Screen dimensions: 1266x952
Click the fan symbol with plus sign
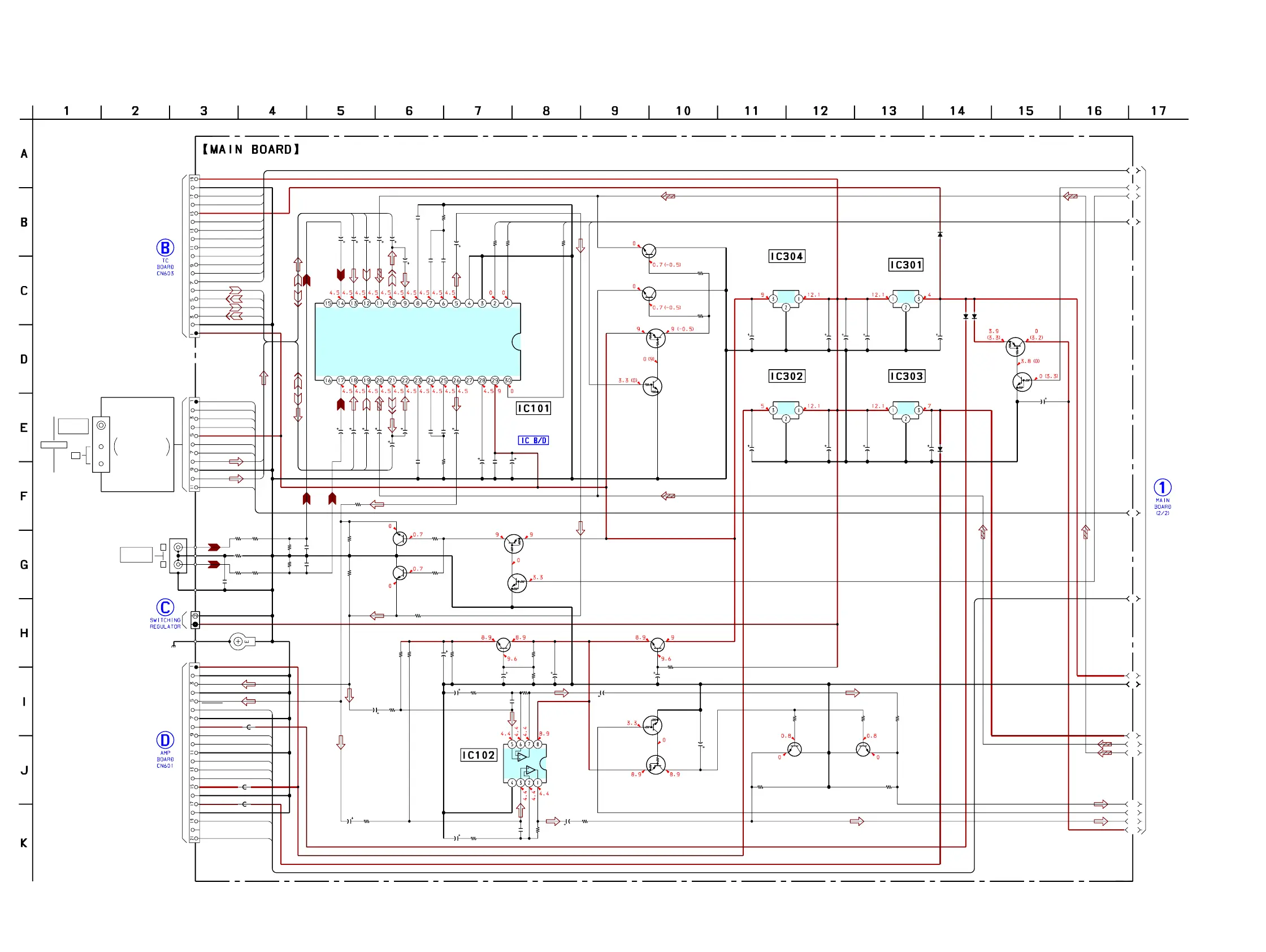[239, 642]
